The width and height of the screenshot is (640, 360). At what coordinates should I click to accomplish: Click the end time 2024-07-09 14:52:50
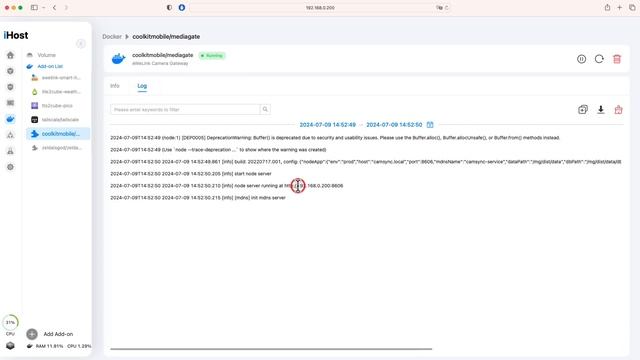pos(394,124)
